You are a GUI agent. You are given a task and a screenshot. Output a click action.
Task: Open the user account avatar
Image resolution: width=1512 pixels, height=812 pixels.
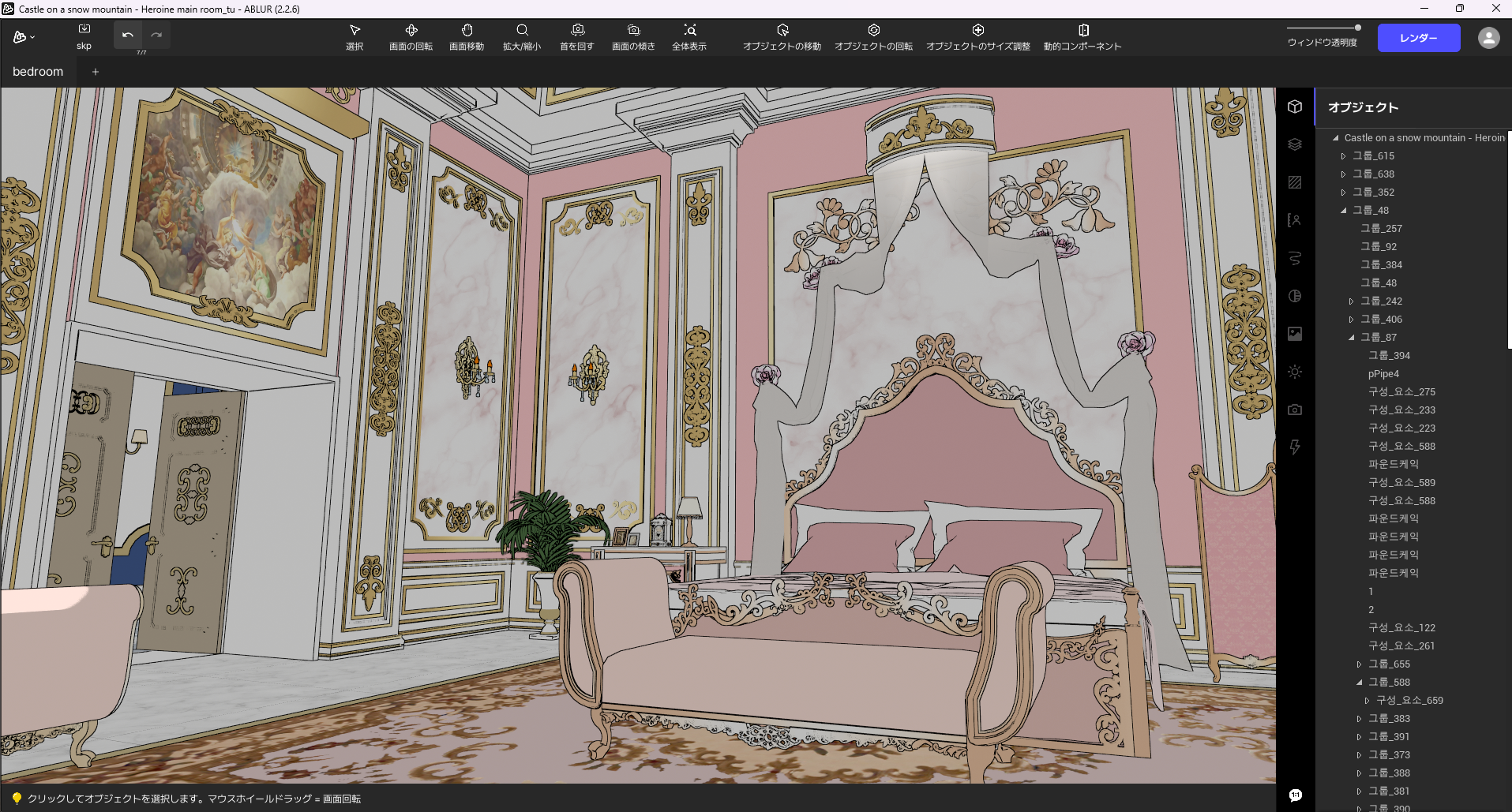pyautogui.click(x=1489, y=38)
